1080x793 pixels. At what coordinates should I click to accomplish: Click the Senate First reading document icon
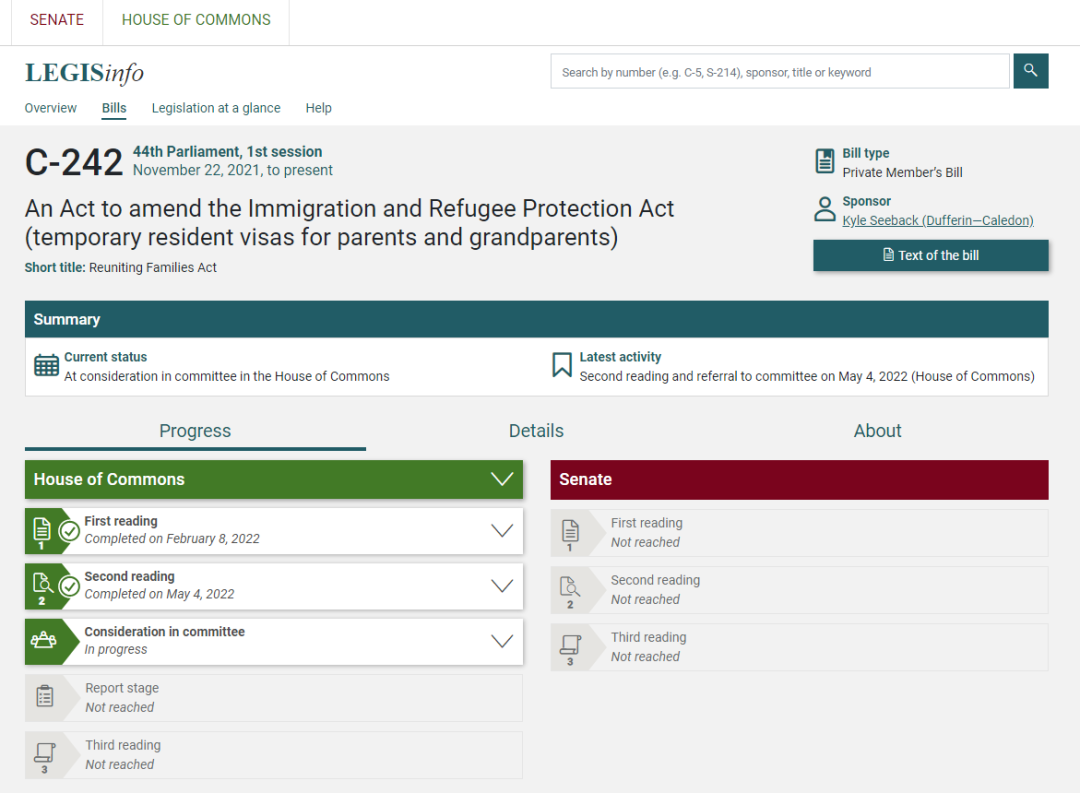pyautogui.click(x=570, y=533)
